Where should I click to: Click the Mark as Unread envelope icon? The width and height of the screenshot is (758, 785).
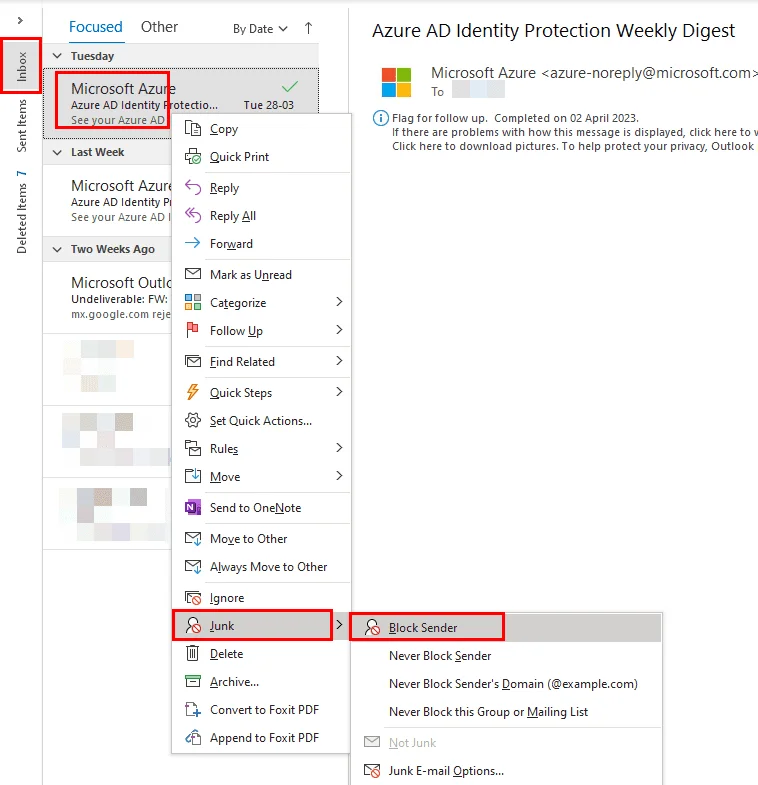click(x=193, y=274)
